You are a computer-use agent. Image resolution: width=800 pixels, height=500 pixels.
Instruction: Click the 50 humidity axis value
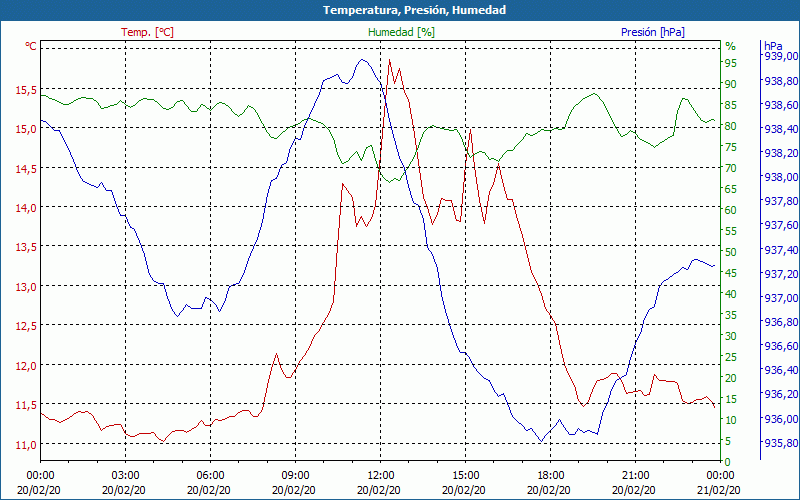731,252
